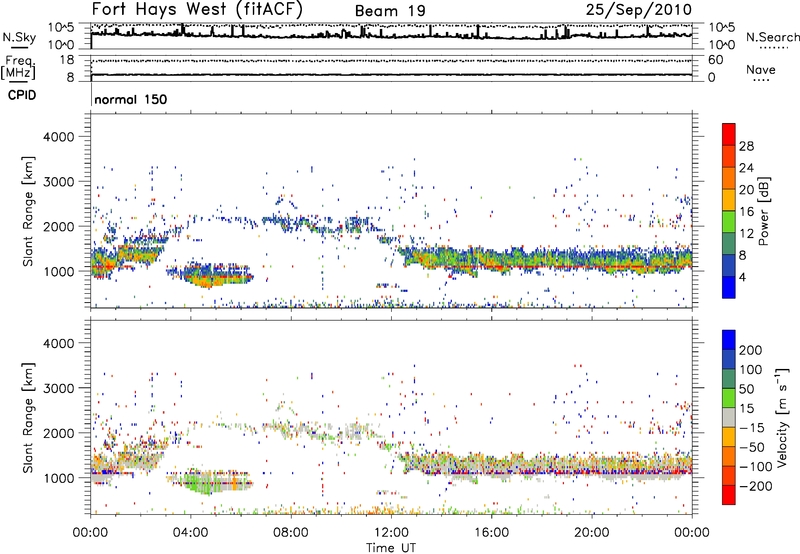Click the '08:00' time tick label
The image size is (800, 554).
[x=291, y=533]
